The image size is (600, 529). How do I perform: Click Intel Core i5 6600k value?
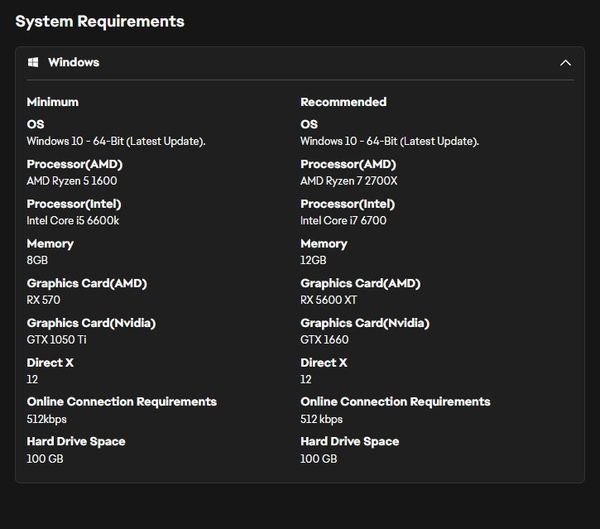(73, 220)
